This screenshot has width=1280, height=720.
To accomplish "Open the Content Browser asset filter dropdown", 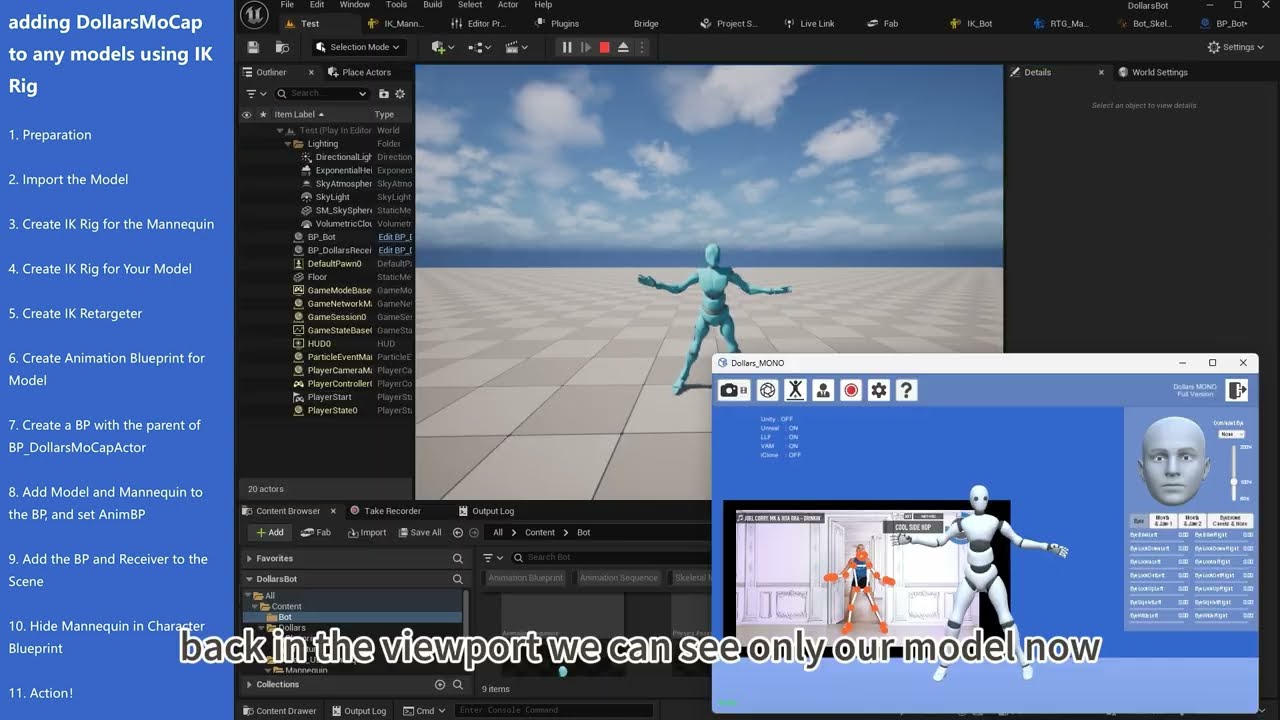I will coord(493,557).
